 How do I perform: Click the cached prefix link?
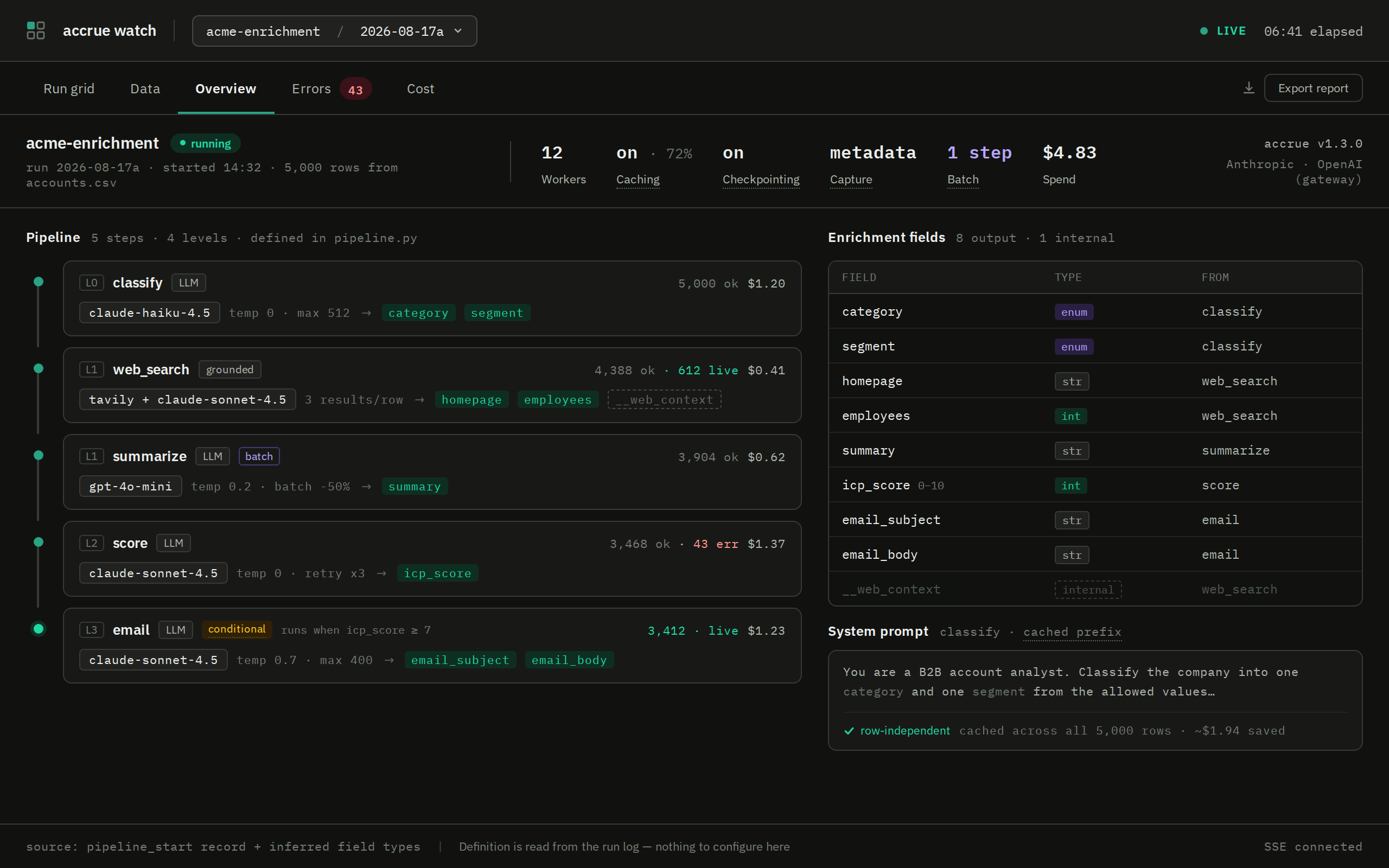[x=1072, y=631]
